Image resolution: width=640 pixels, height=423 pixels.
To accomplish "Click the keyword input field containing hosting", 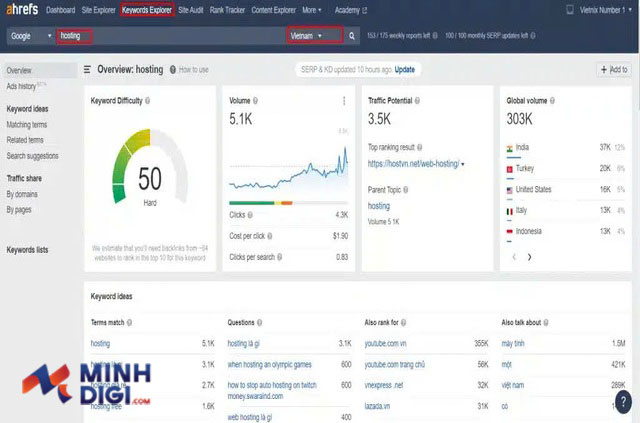I will [x=171, y=36].
